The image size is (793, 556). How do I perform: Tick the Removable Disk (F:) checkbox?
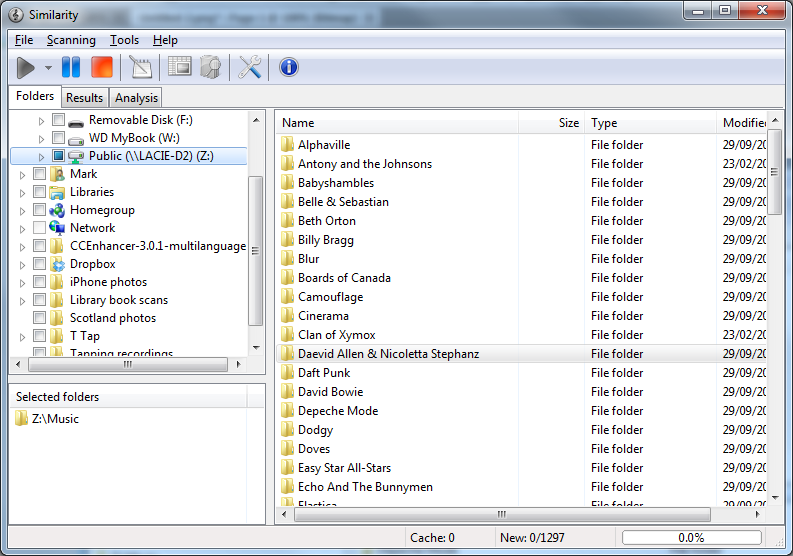[x=59, y=120]
